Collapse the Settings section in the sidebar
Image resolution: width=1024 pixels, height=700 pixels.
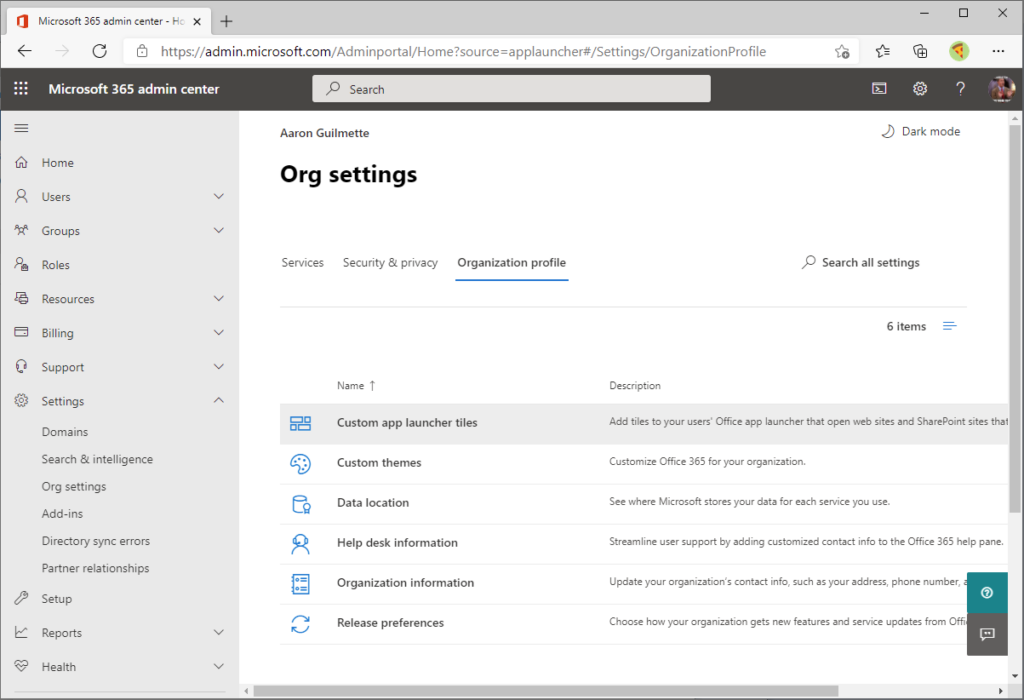[218, 400]
